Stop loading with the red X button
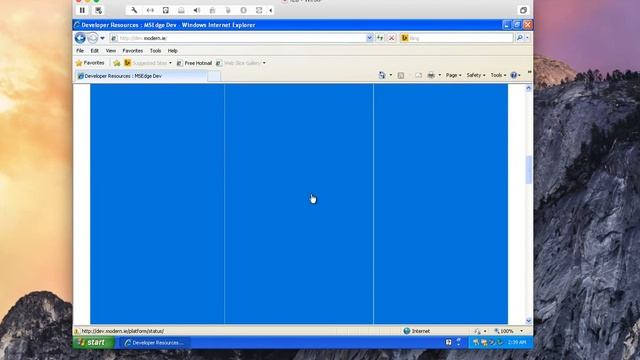This screenshot has height=360, width=640. tap(391, 38)
